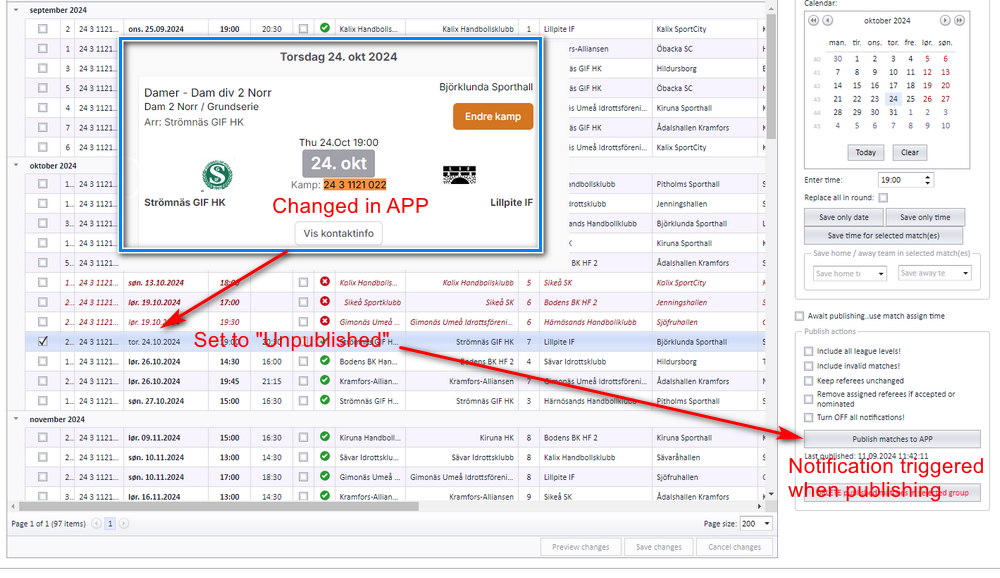The width and height of the screenshot is (1000, 578).
Task: Click Save only date button
Action: pos(844,218)
